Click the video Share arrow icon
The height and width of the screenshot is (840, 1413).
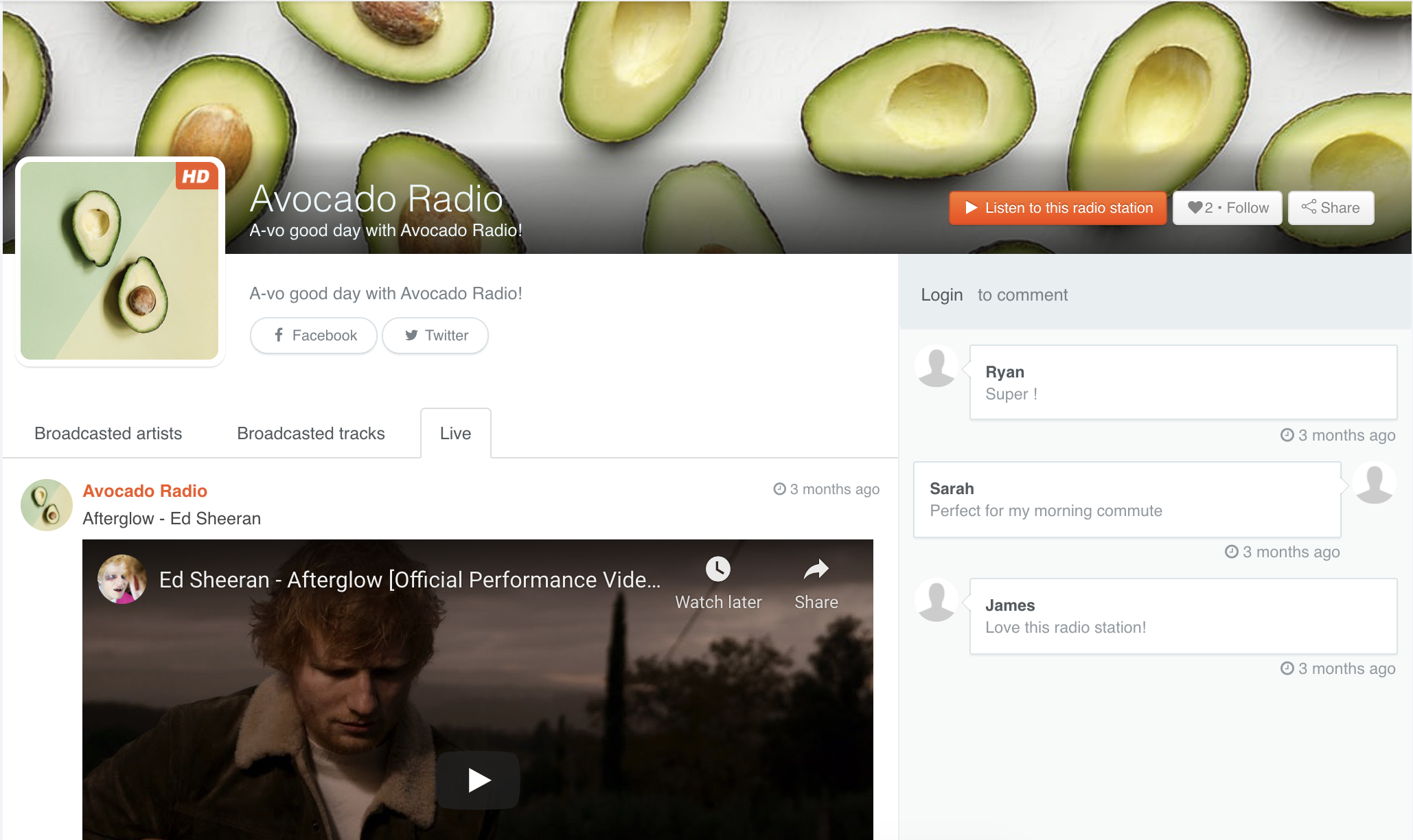click(816, 569)
